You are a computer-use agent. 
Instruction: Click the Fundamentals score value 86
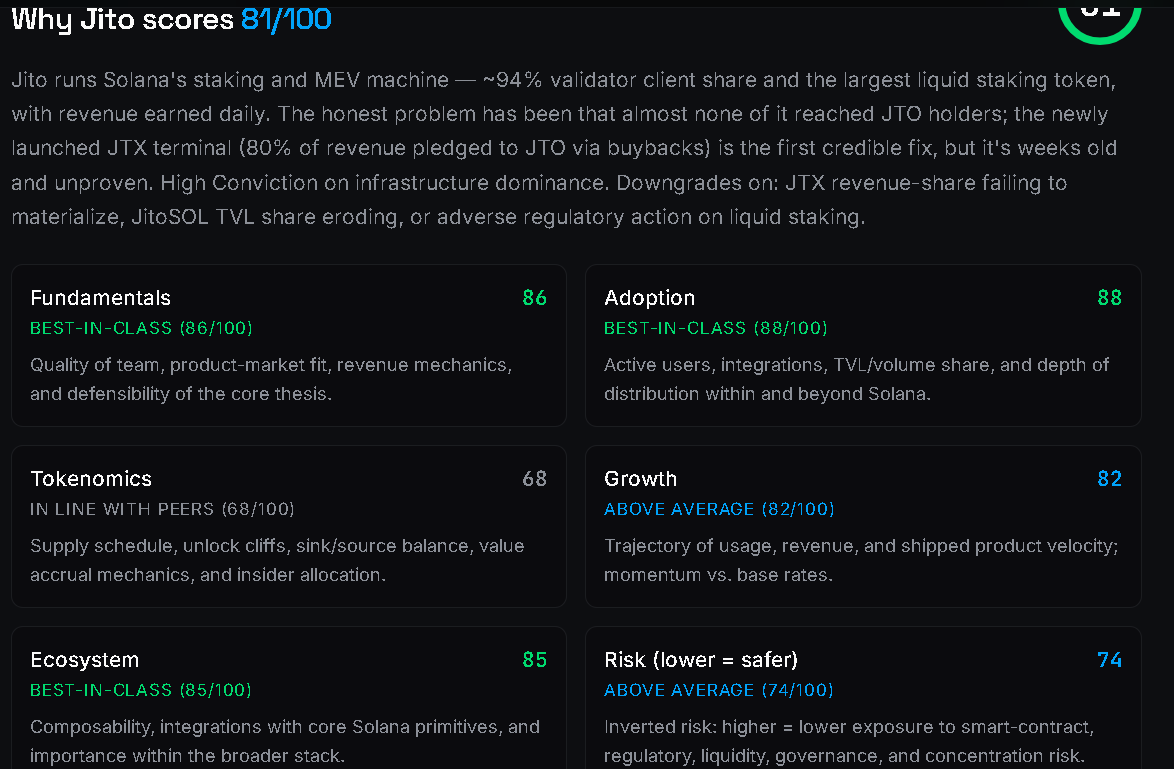pos(535,298)
